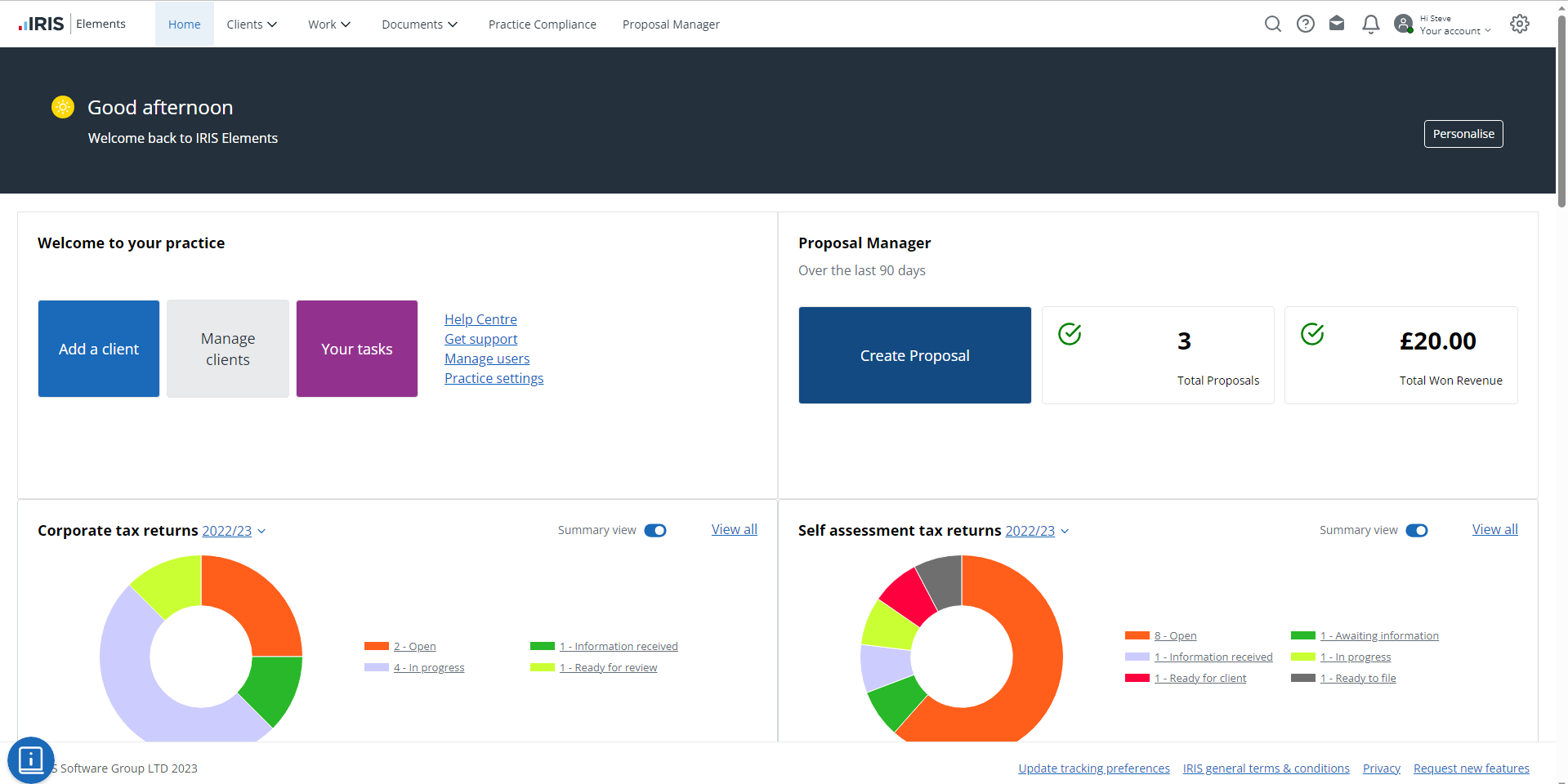Click the user avatar icon

tap(1404, 24)
